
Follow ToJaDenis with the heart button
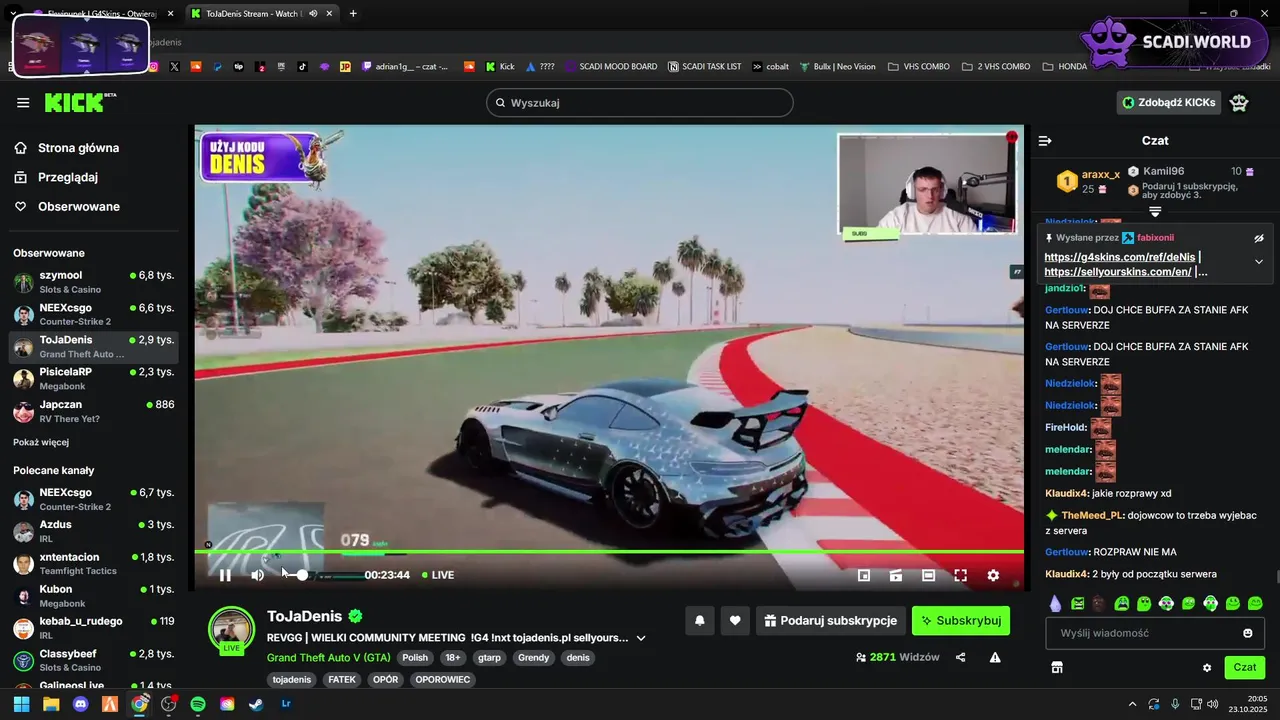pyautogui.click(x=735, y=620)
